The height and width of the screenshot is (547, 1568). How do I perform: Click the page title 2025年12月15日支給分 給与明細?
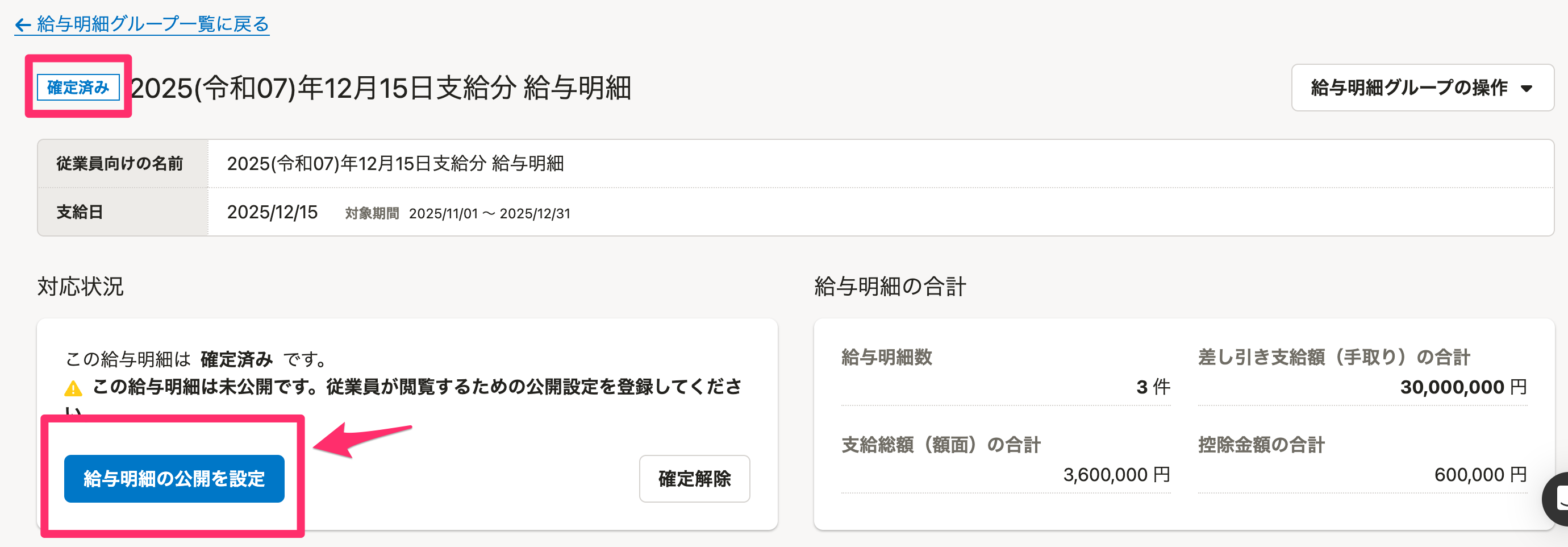(x=381, y=88)
